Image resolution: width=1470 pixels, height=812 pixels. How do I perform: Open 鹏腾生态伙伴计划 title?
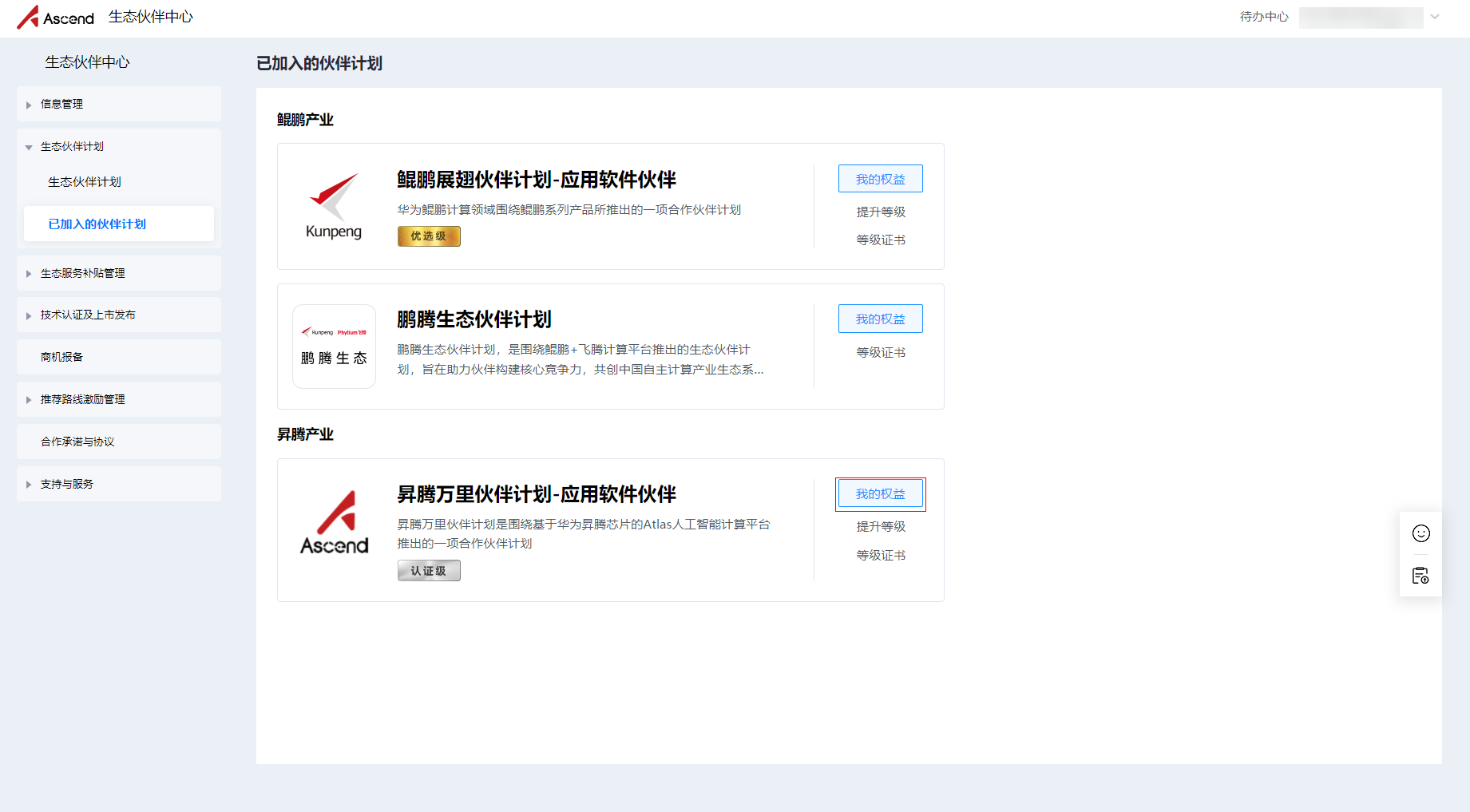[x=474, y=319]
